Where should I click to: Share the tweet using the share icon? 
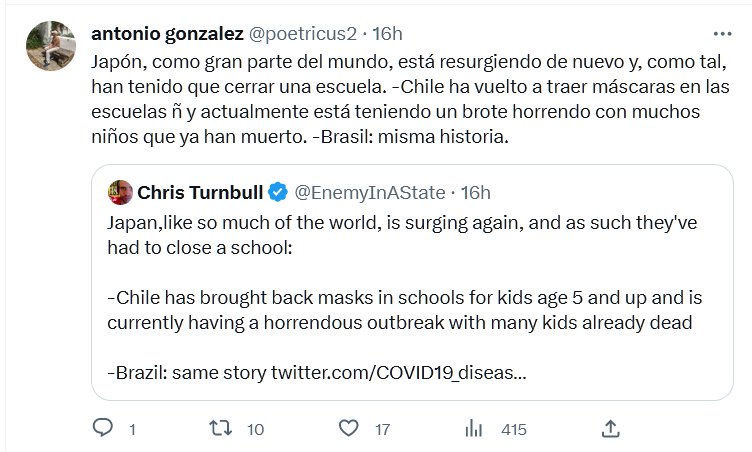pyautogui.click(x=611, y=429)
